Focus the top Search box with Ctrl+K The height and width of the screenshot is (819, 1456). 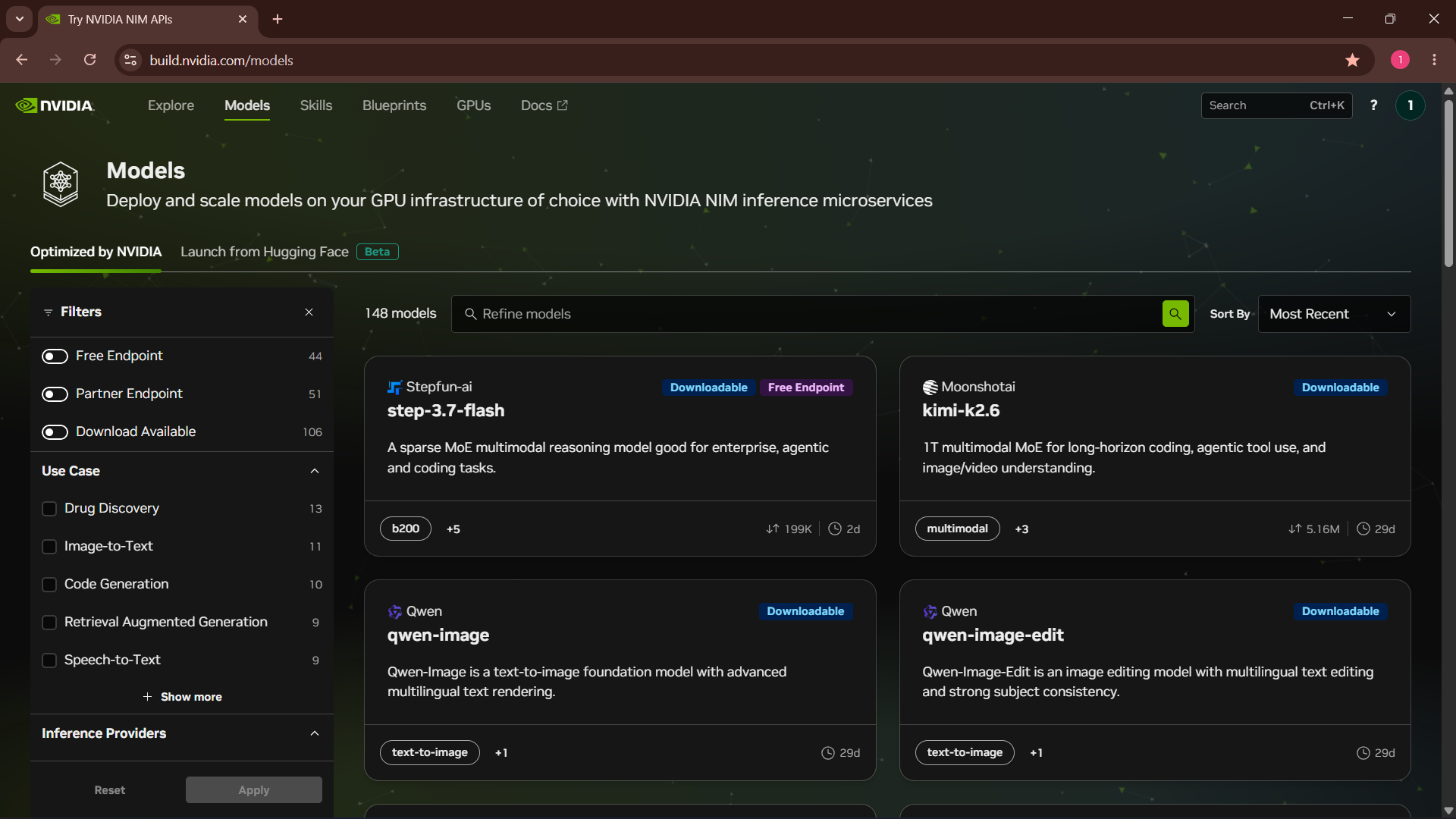(1276, 105)
